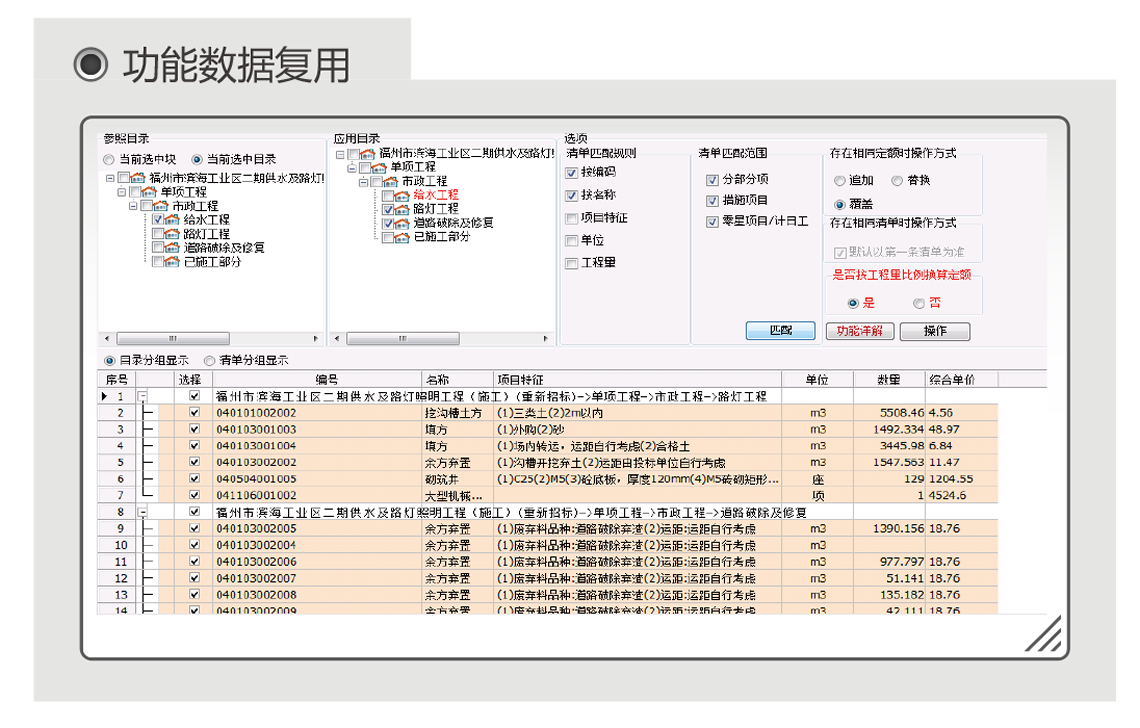Click the left scroll arrow under 应用目录 tree

(x=337, y=338)
